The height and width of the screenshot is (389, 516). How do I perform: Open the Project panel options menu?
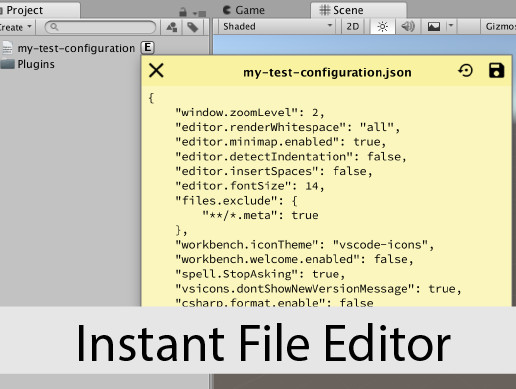click(199, 13)
